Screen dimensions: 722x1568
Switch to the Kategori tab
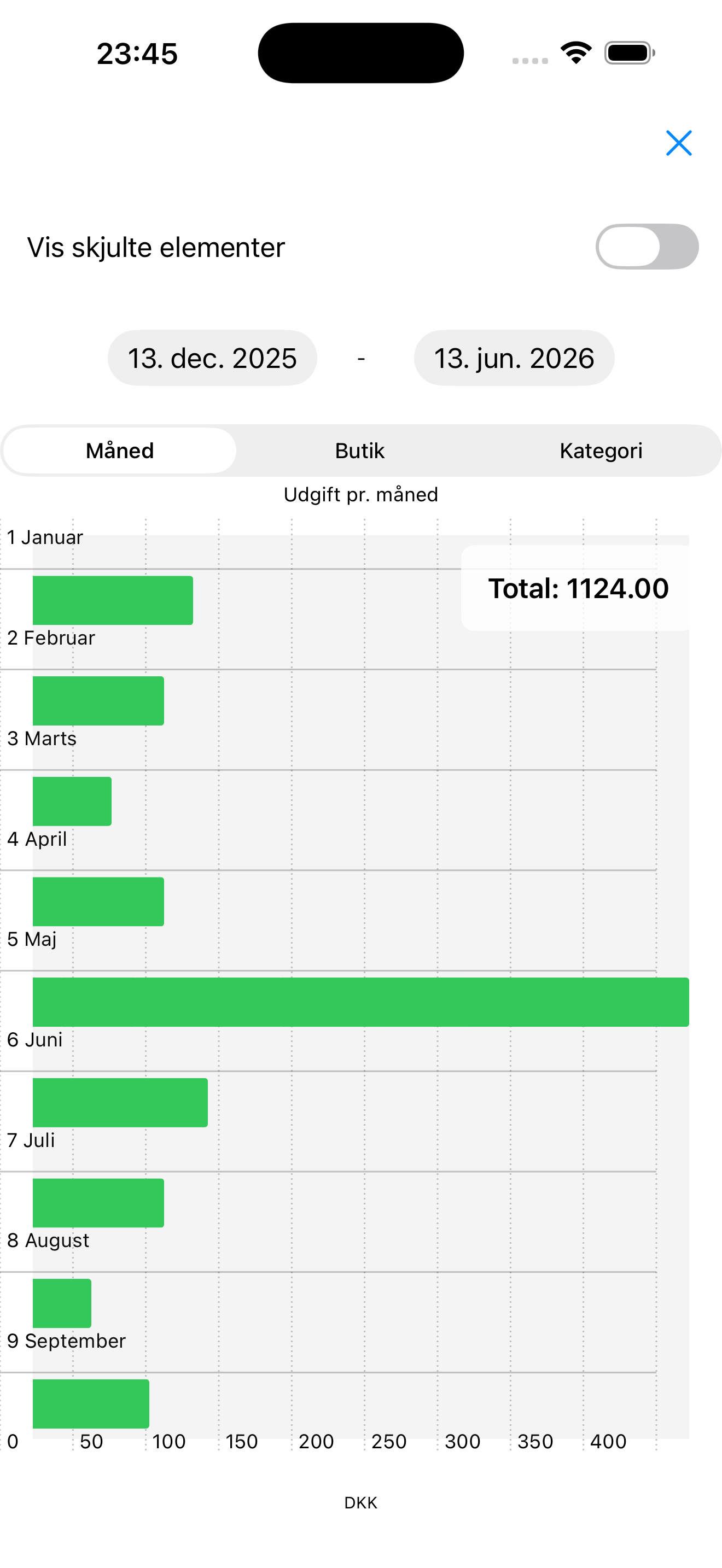point(601,451)
